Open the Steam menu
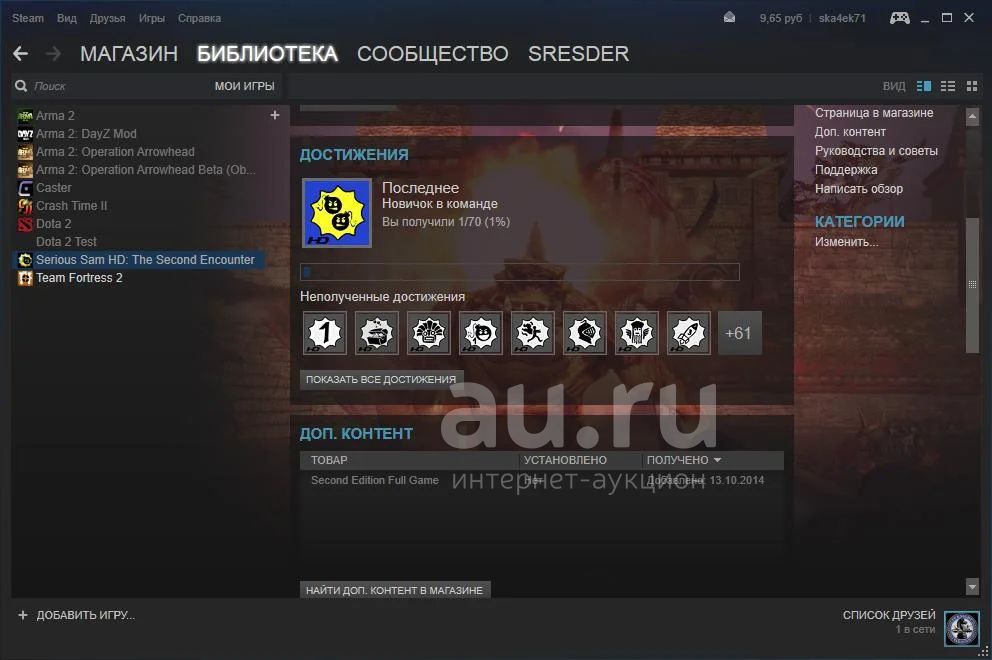 28,18
